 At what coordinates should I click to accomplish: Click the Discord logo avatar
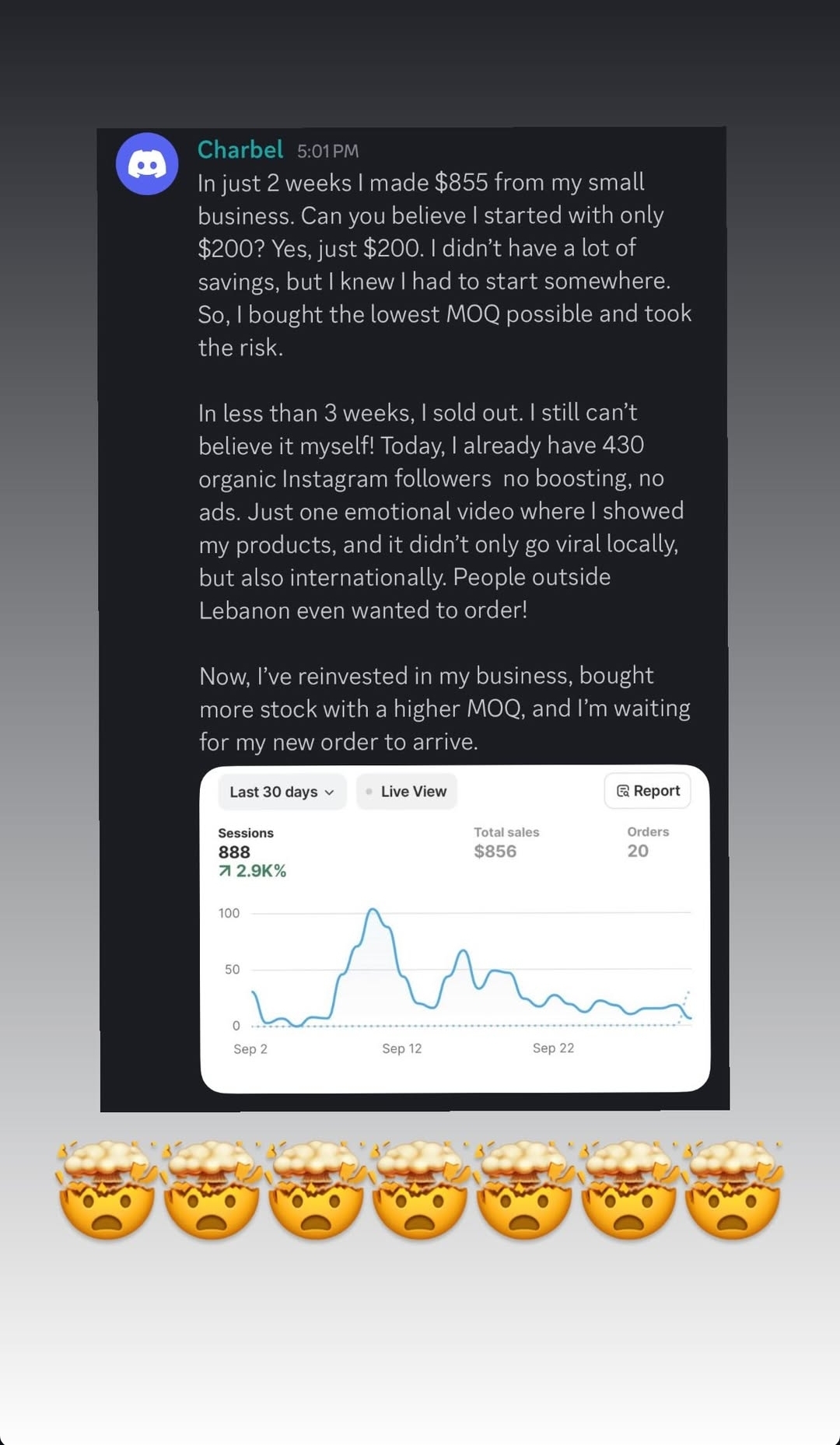coord(147,164)
